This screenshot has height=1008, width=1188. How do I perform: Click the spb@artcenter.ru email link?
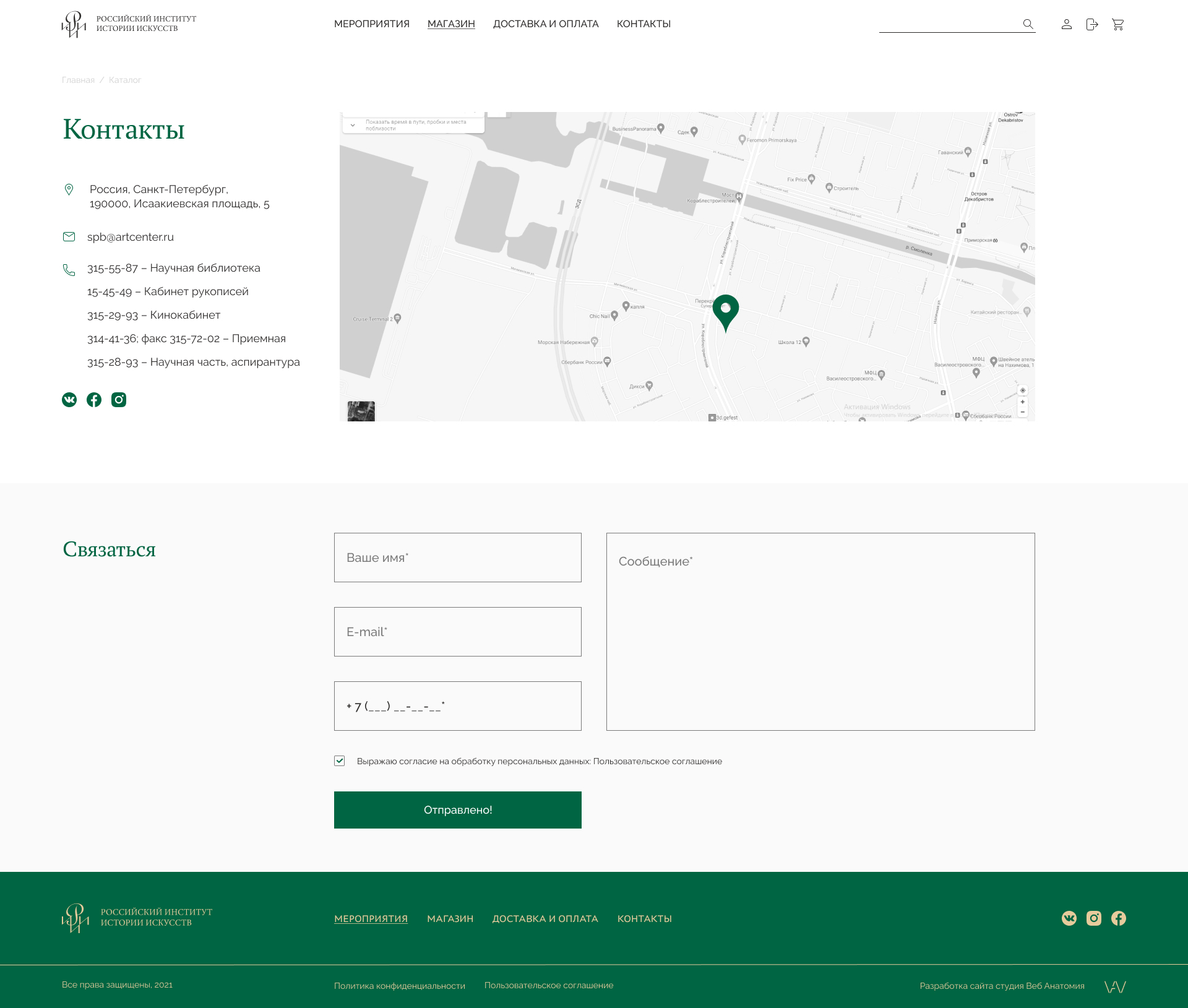pyautogui.click(x=131, y=237)
